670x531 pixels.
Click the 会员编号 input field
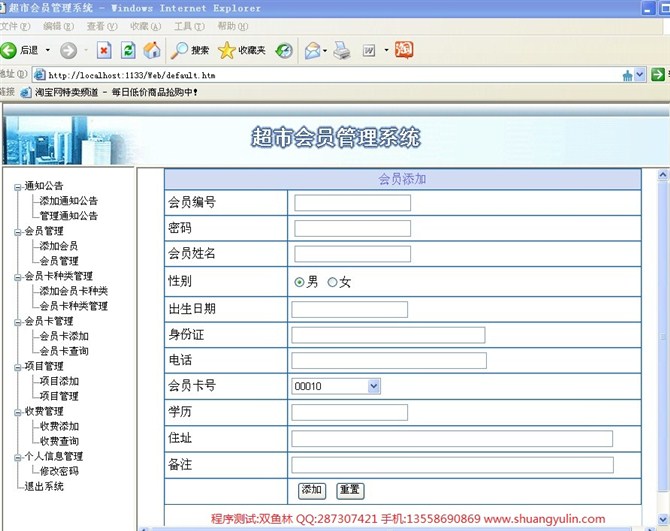[x=353, y=203]
